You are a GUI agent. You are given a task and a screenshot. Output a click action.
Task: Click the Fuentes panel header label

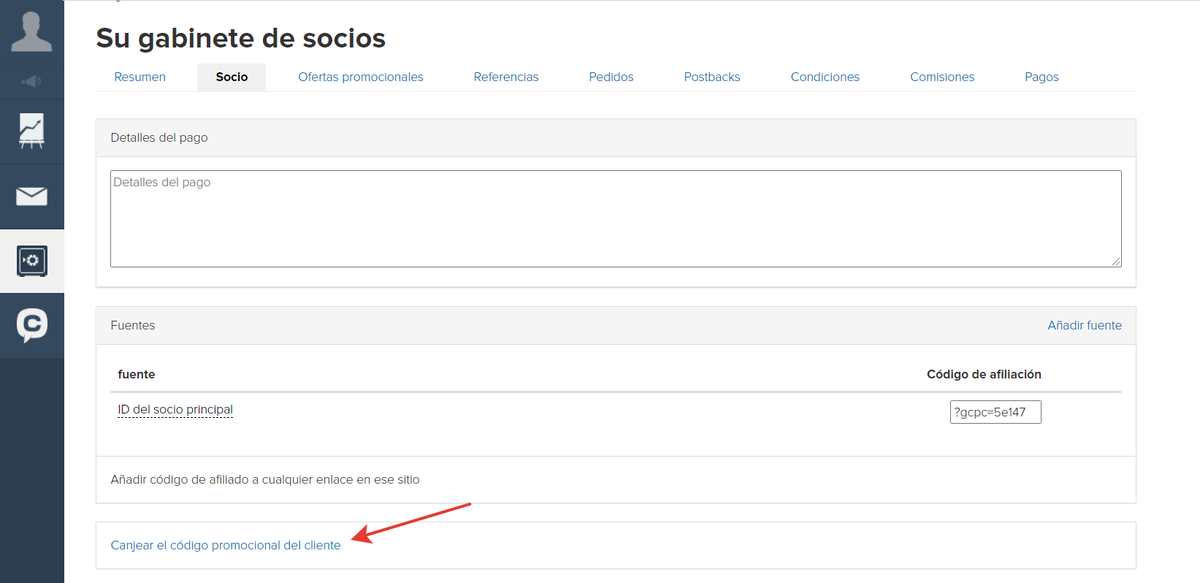[133, 325]
